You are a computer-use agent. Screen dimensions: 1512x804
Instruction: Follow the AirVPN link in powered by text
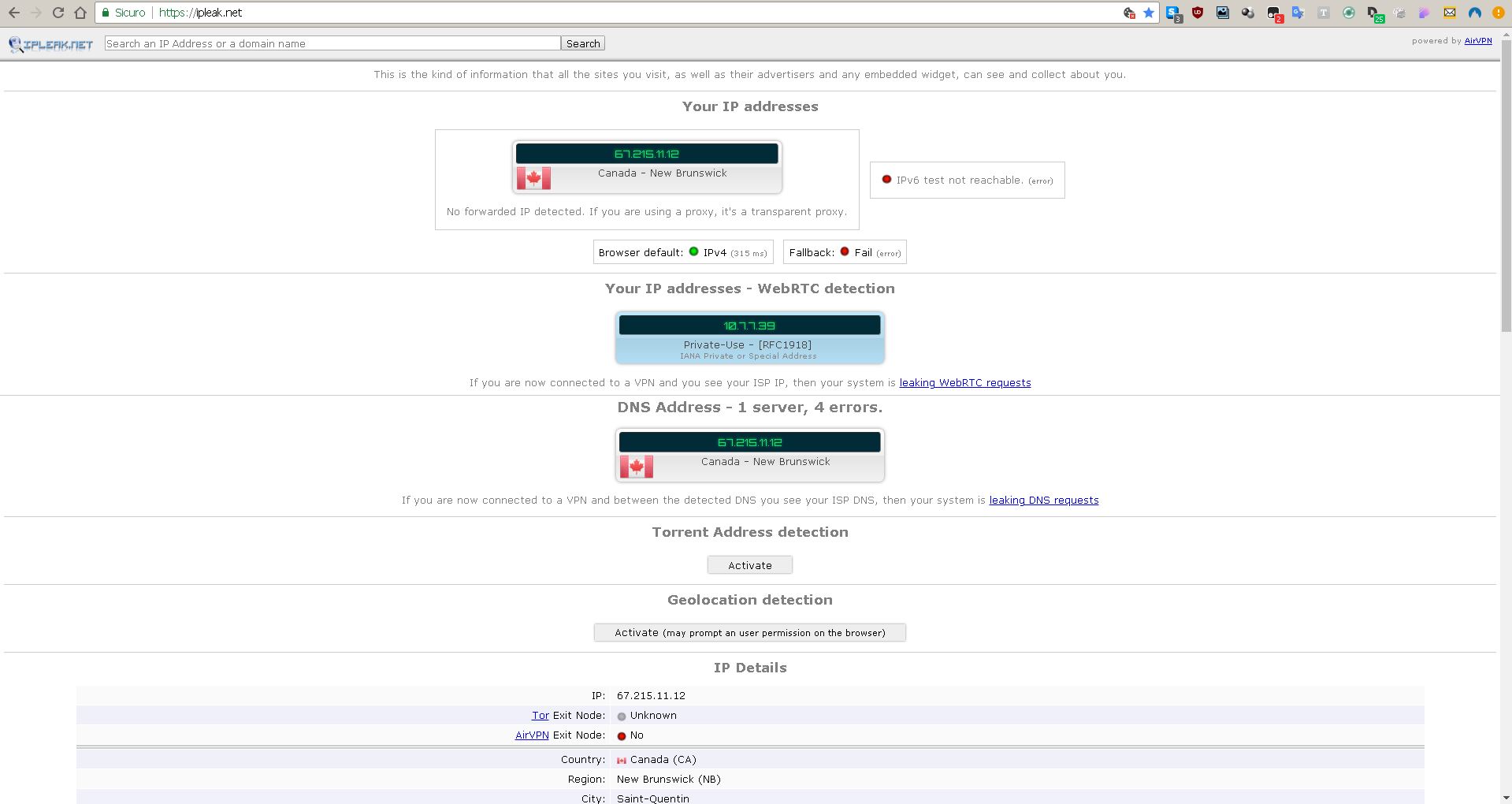[1478, 41]
